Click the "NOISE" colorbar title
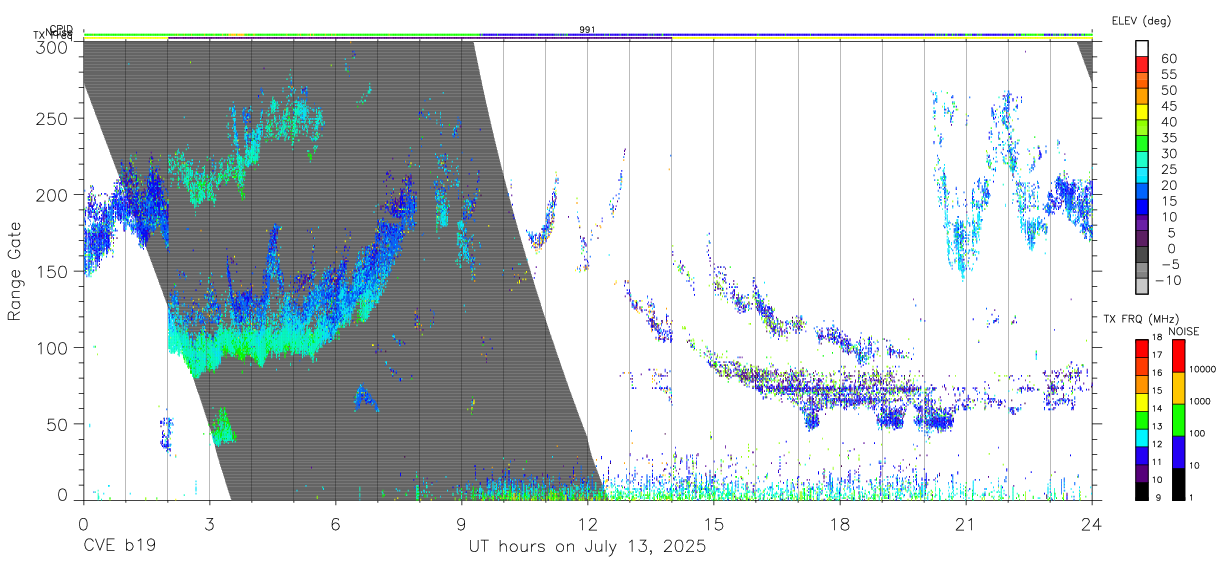The width and height of the screenshot is (1228, 567). pyautogui.click(x=1184, y=331)
